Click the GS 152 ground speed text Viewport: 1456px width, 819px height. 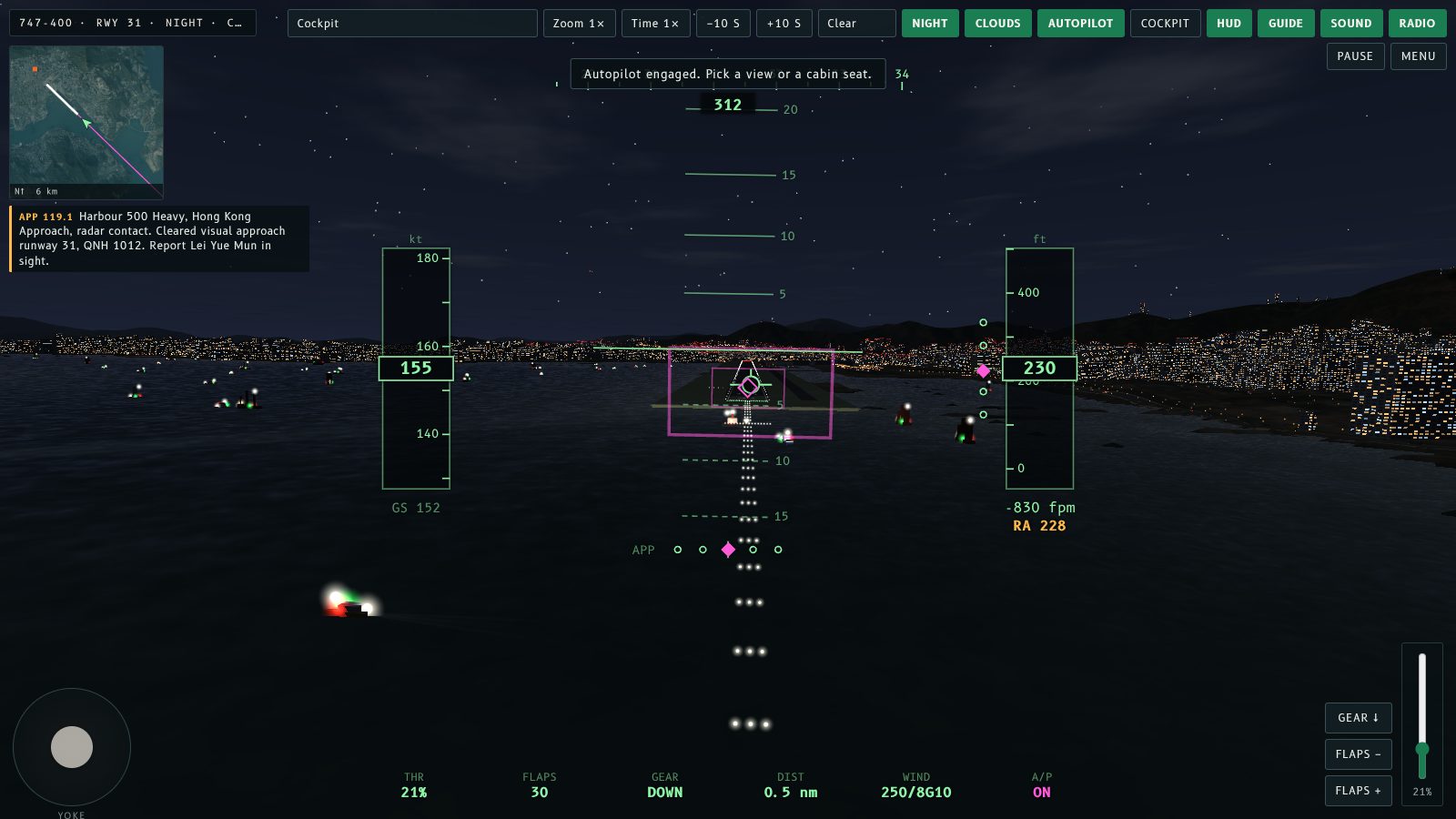(x=416, y=508)
